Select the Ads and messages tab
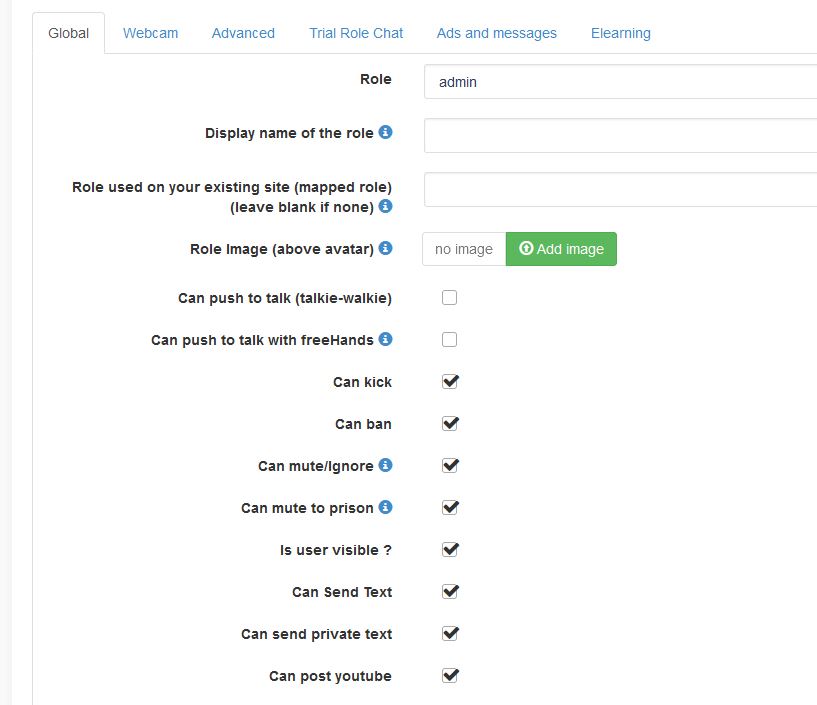This screenshot has width=817, height=705. point(496,33)
